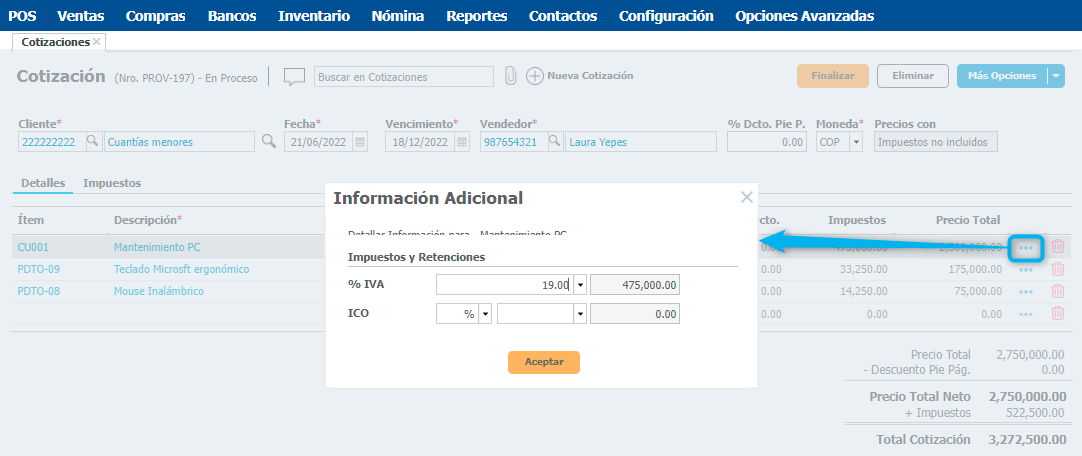Screen dimensions: 1082x456
Task: Click the paperclip attachment icon
Action: pyautogui.click(x=510, y=76)
